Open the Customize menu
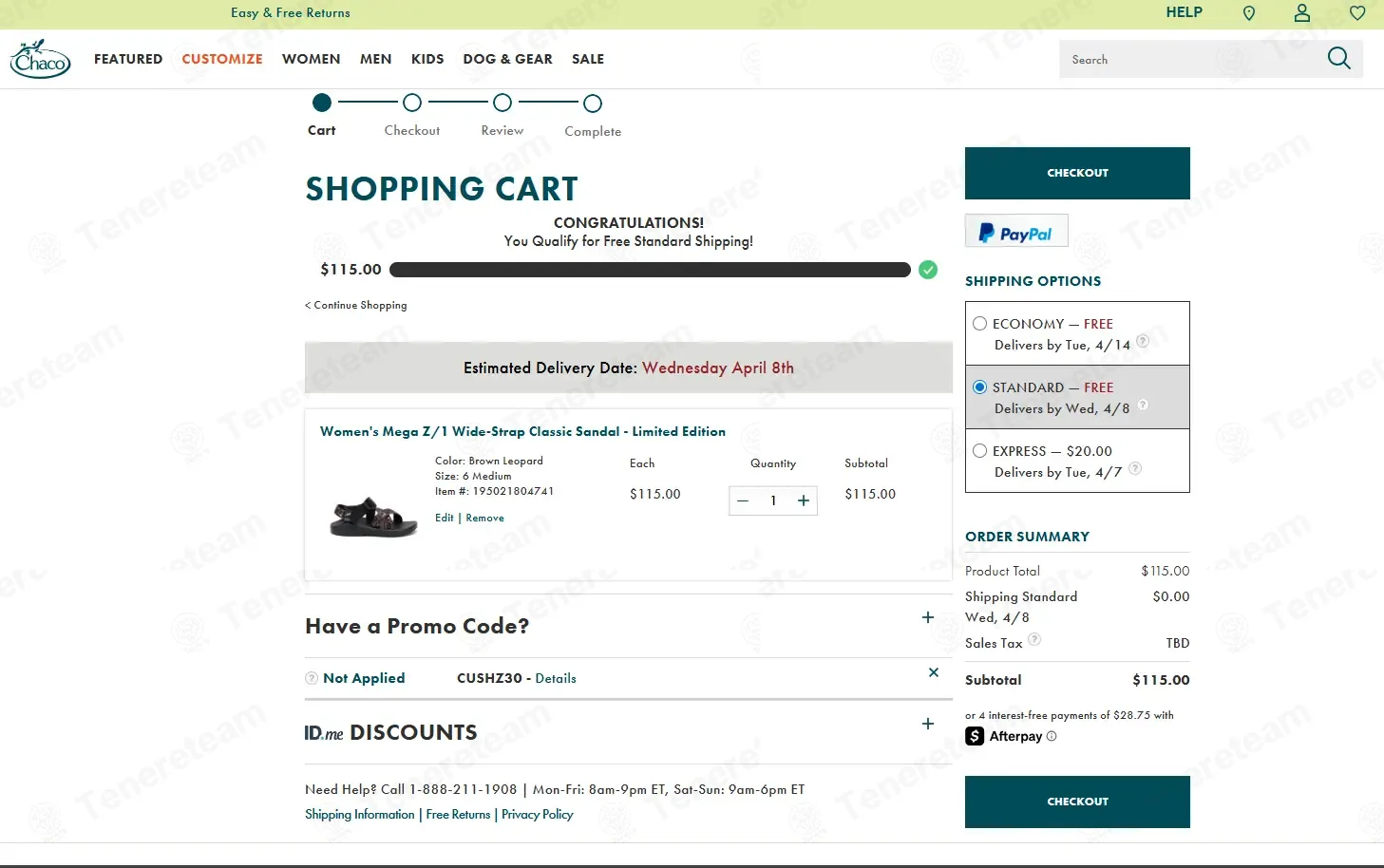 [x=222, y=59]
